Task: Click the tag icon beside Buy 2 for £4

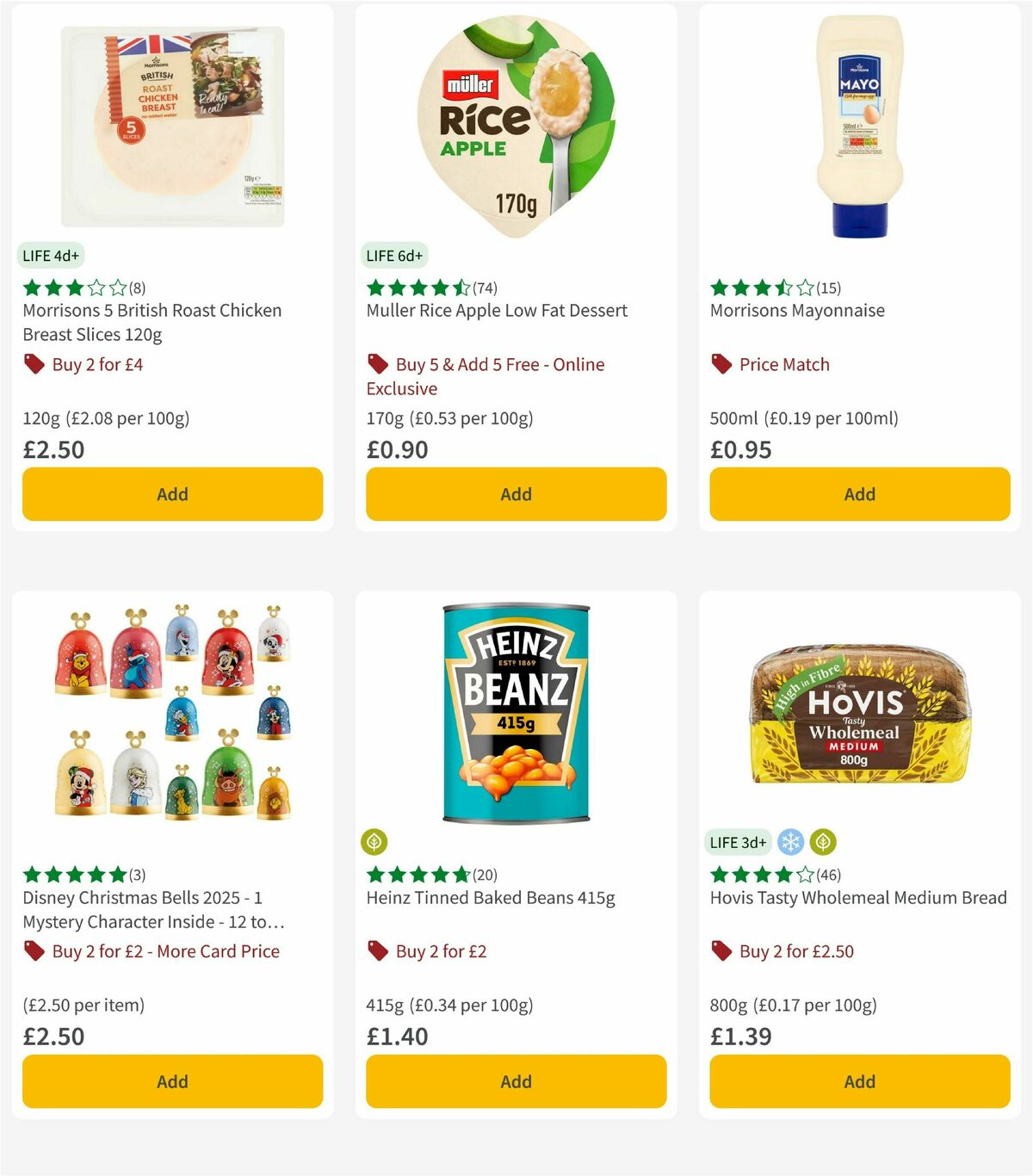Action: click(x=34, y=364)
